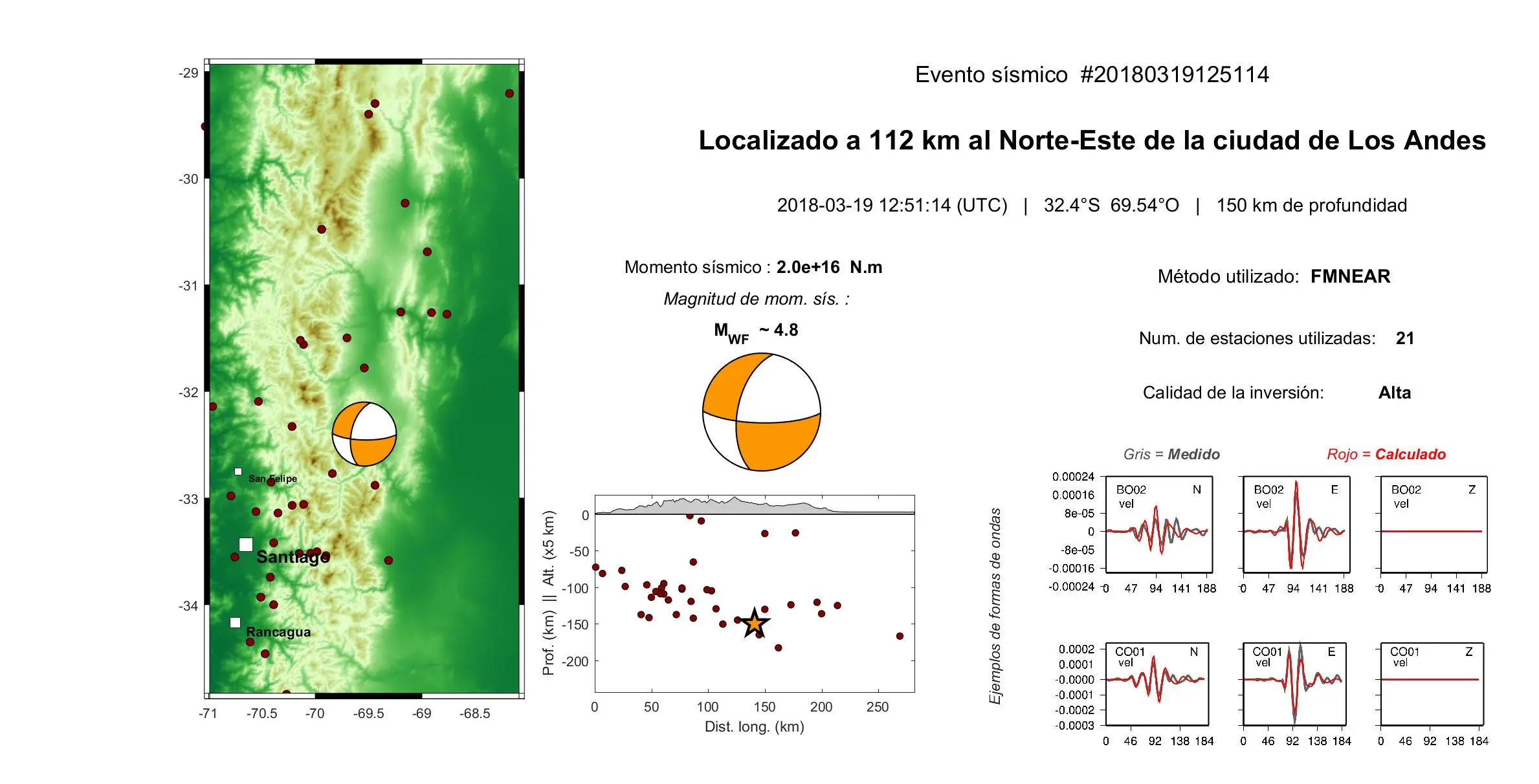Click the vertical 'Ejemplos de formas de ondas' label
Viewport: 1539px width, 784px height.
(995, 606)
